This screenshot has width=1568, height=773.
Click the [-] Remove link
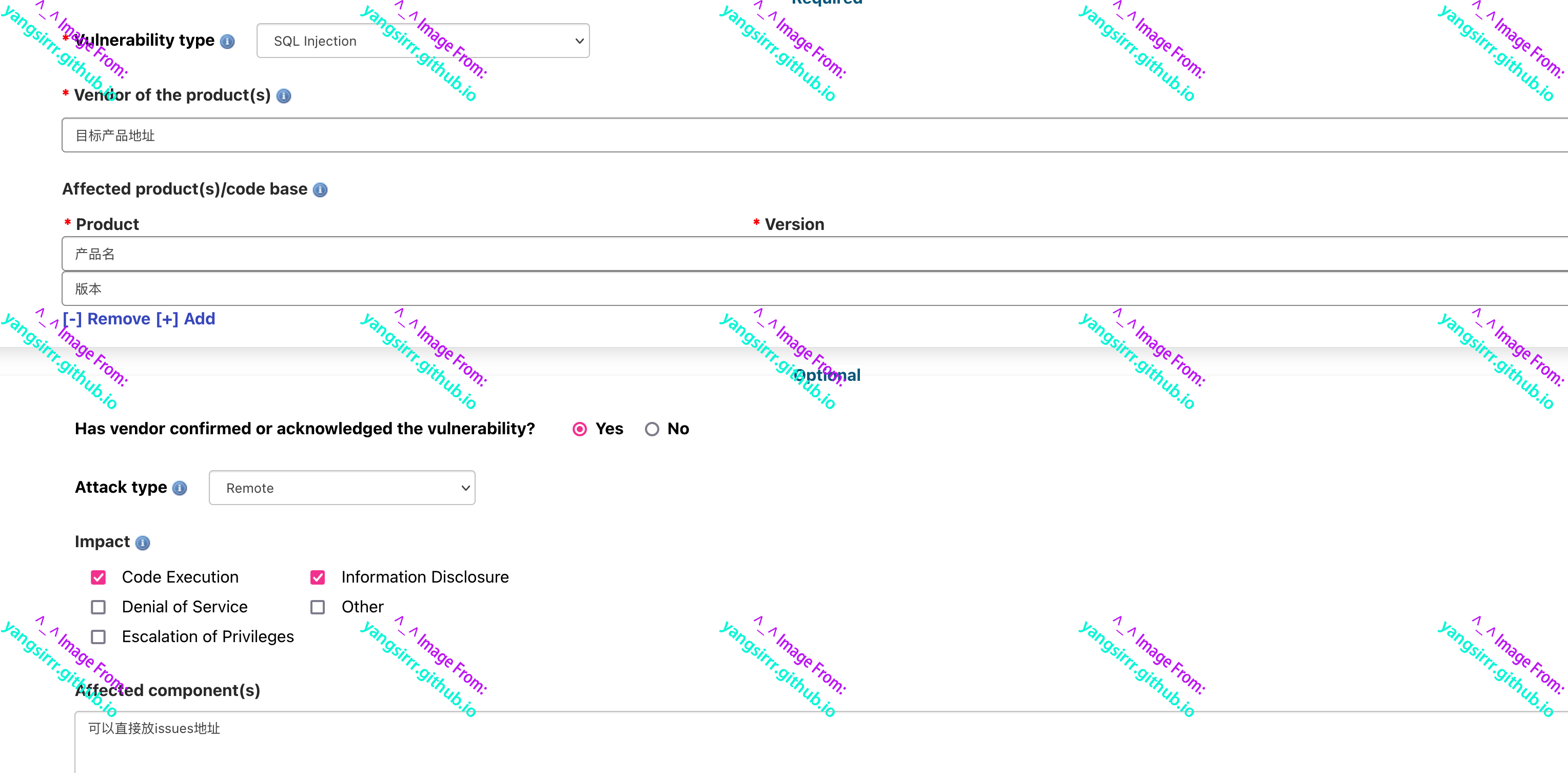(x=107, y=319)
